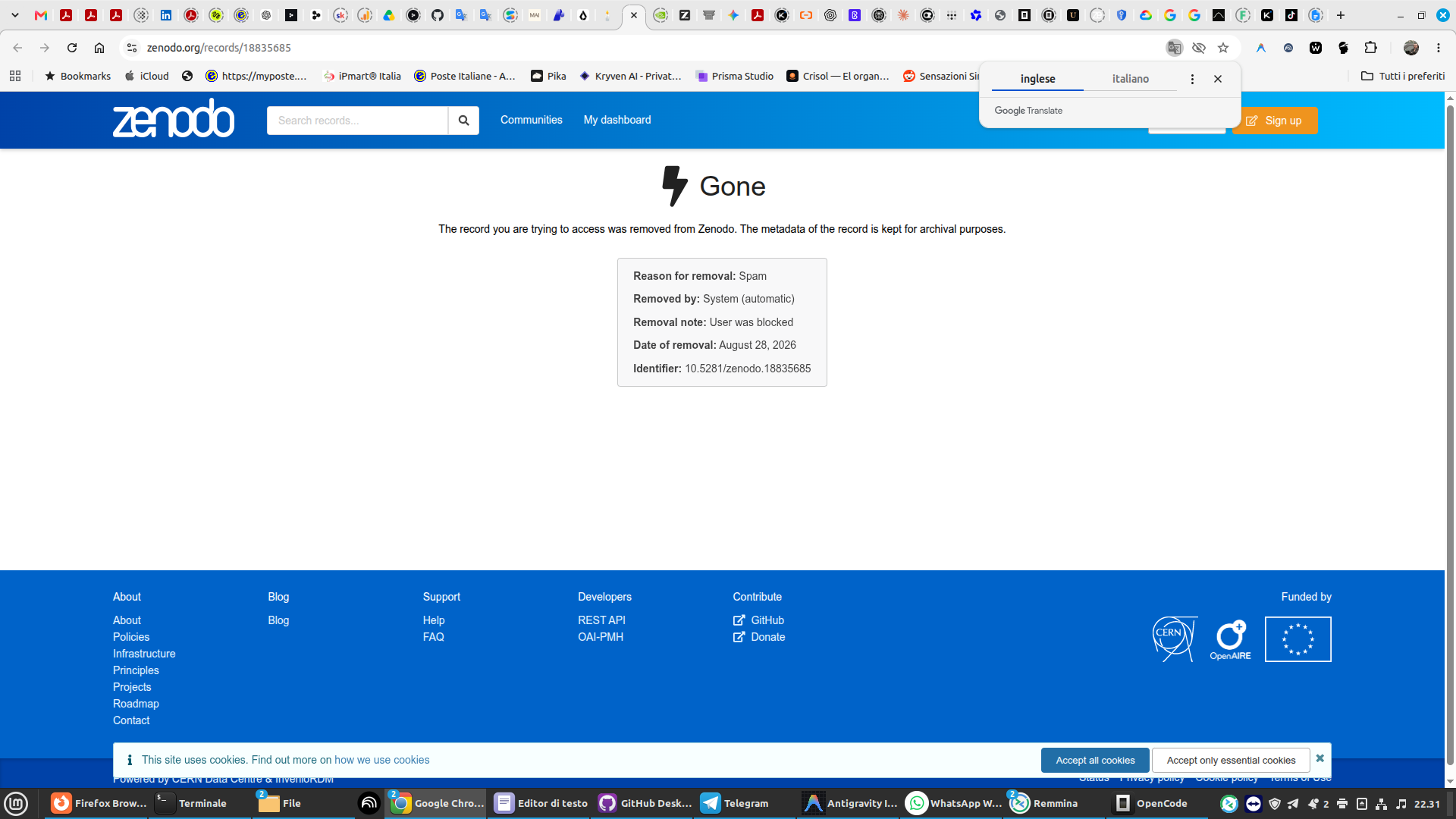Open WhatsApp from the taskbar
1456x819 pixels.
pos(954,803)
